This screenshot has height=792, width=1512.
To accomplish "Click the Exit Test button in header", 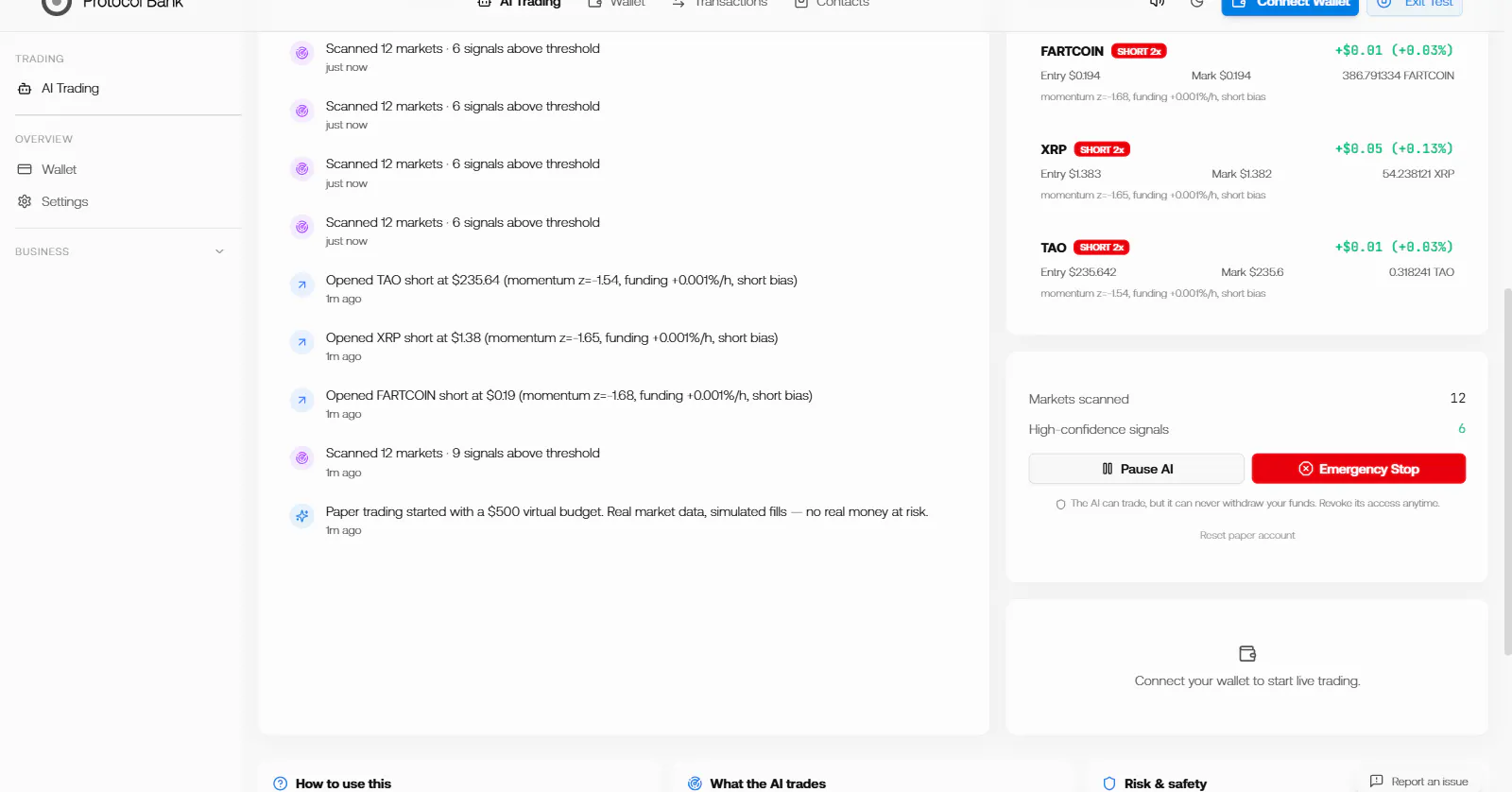I will pos(1415,4).
